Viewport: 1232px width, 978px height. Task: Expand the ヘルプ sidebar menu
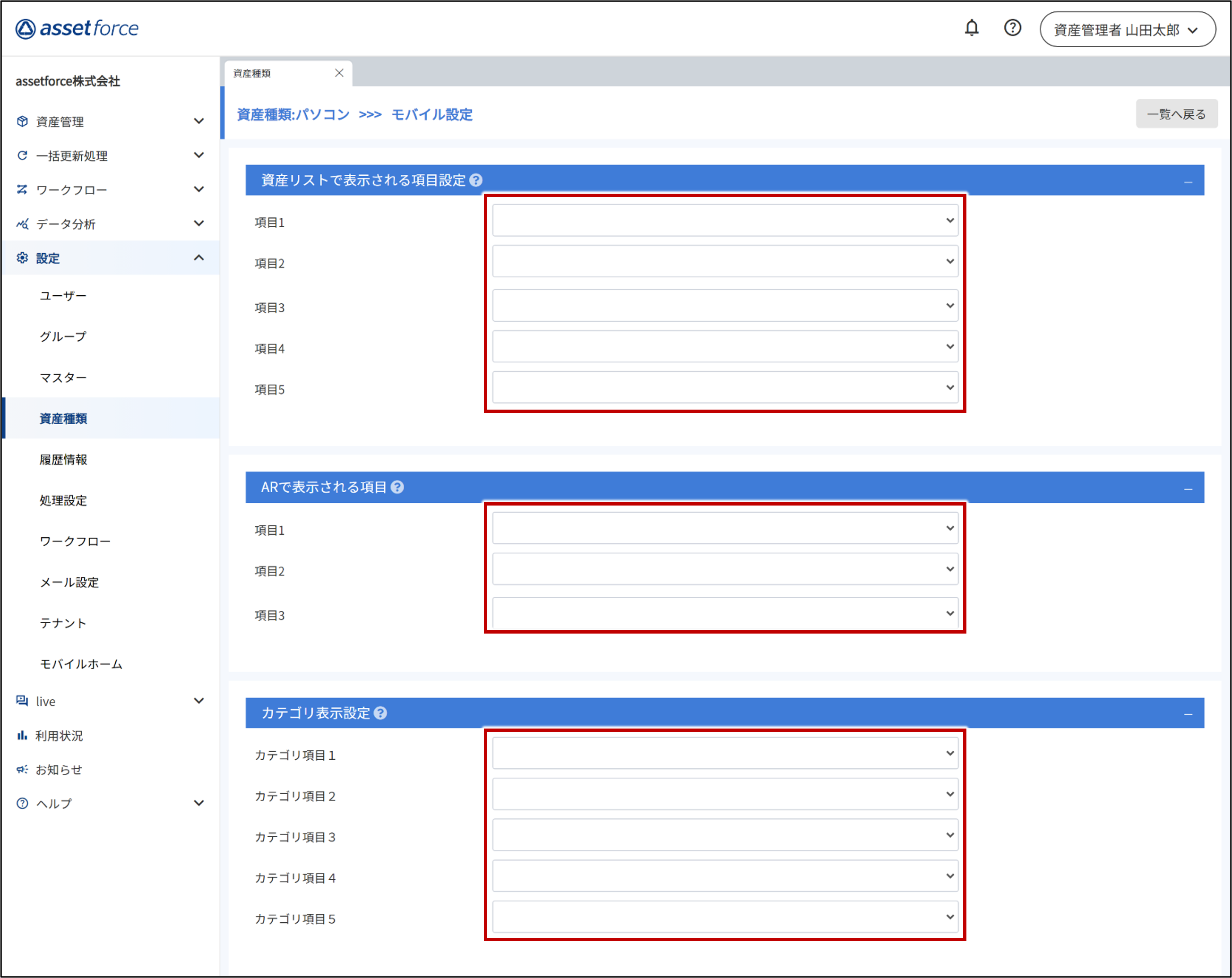click(x=199, y=803)
